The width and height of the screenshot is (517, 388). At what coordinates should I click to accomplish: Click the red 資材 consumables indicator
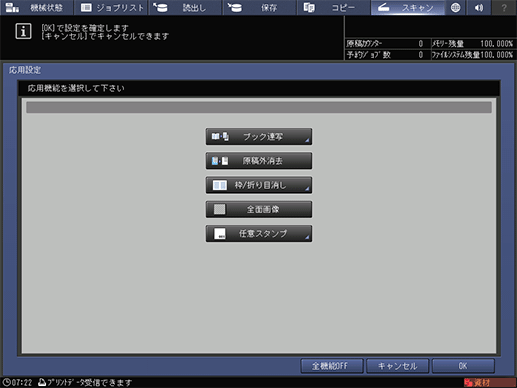coord(489,382)
